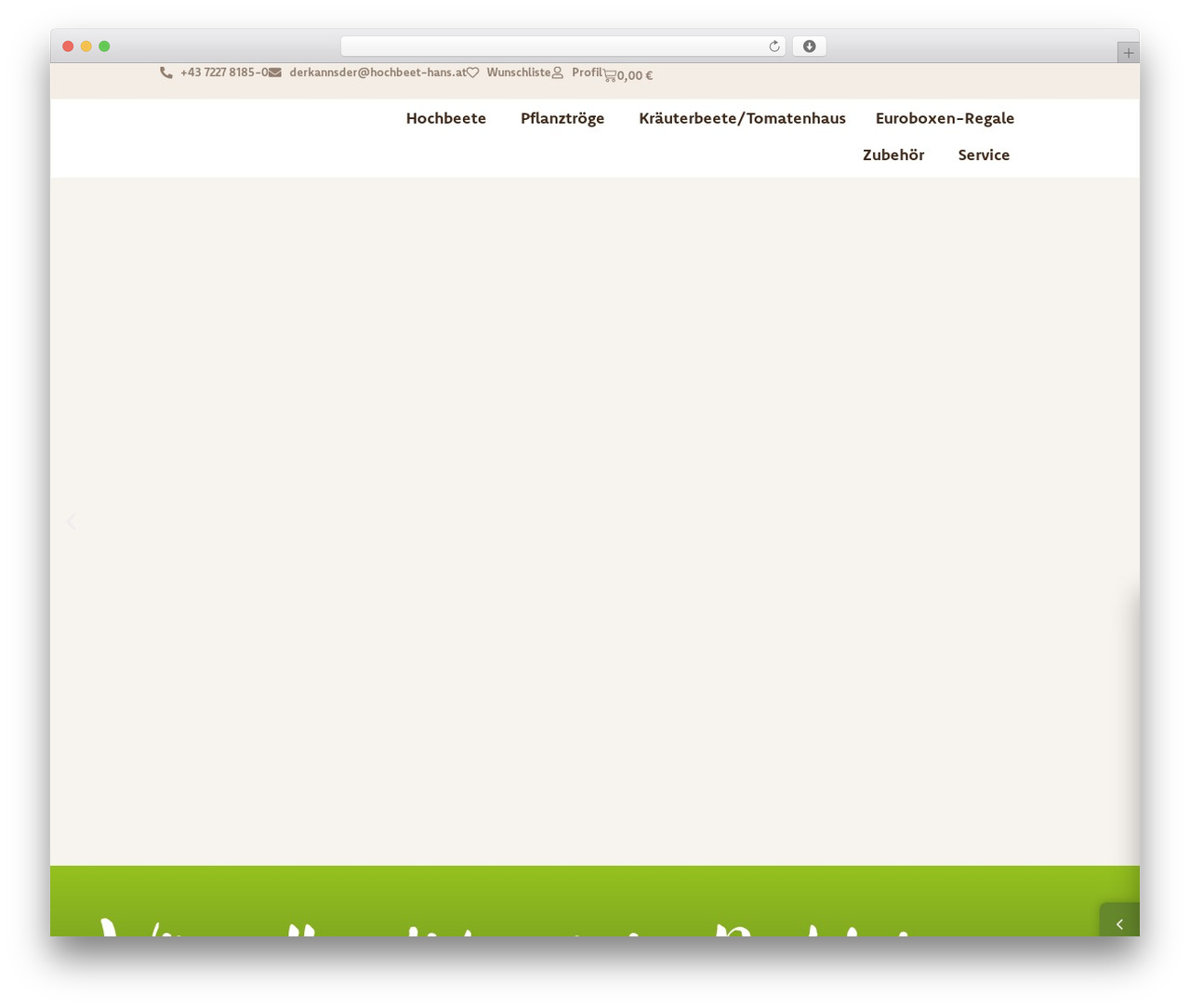Viewport: 1190px width, 1008px height.
Task: Click the yellow minimize window button
Action: pyautogui.click(x=86, y=46)
